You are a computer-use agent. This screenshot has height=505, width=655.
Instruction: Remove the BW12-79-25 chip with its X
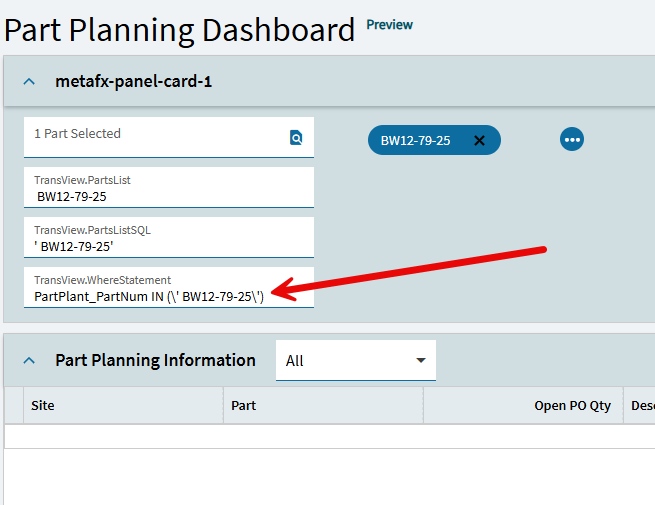tap(479, 141)
